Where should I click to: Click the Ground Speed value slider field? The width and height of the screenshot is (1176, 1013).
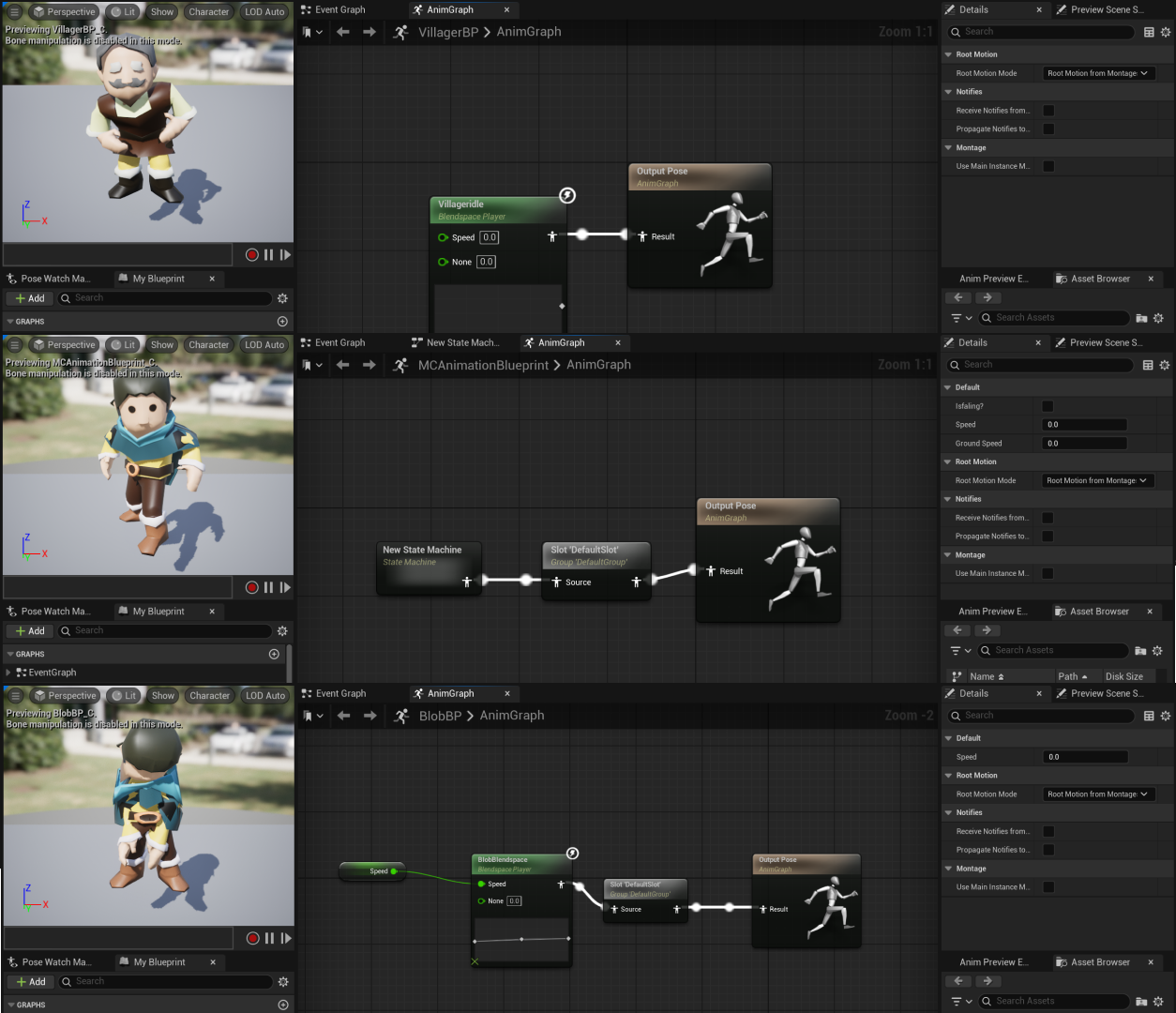click(1084, 443)
